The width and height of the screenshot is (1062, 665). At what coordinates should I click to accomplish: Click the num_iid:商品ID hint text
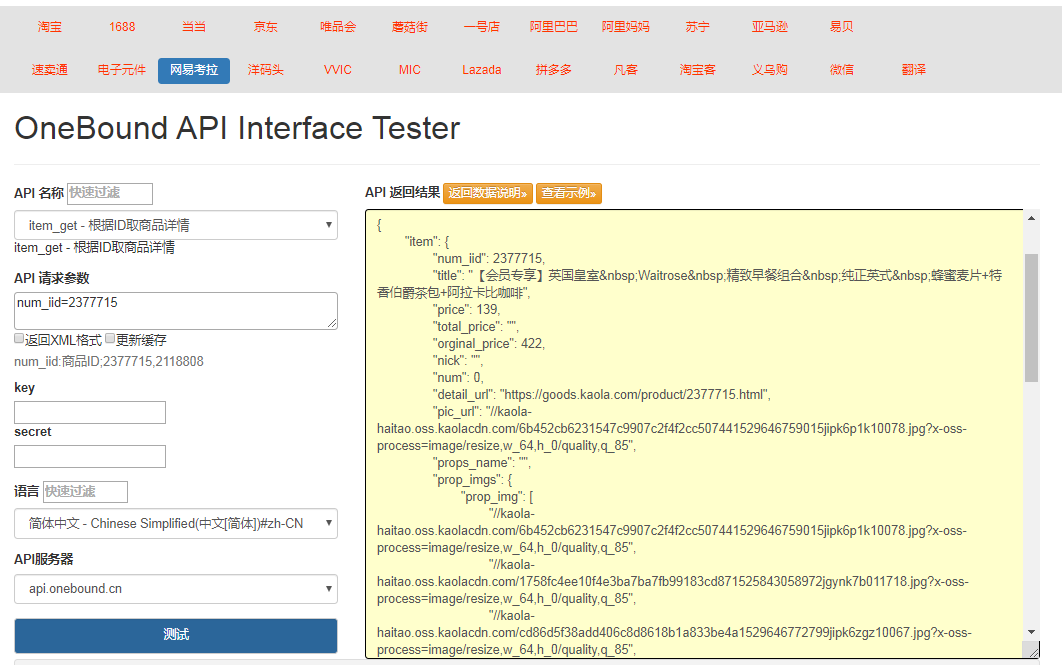click(109, 362)
